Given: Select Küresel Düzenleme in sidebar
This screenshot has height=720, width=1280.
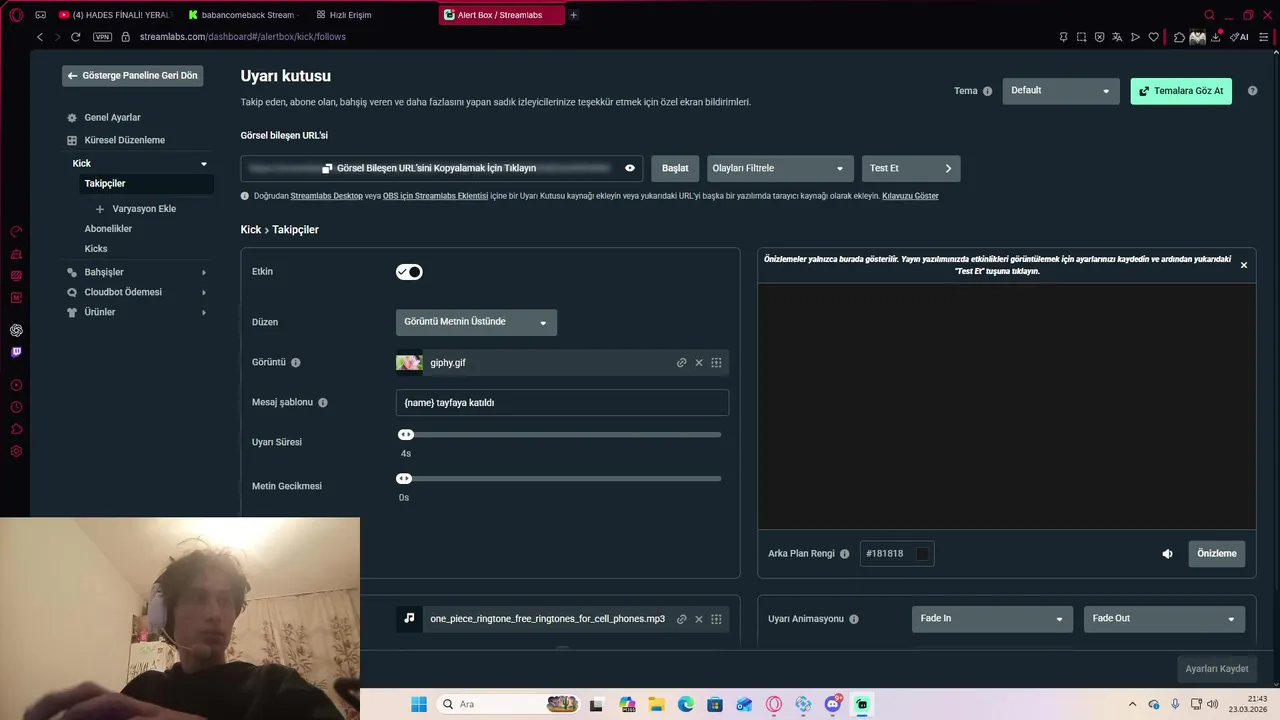Looking at the screenshot, I should coord(124,141).
